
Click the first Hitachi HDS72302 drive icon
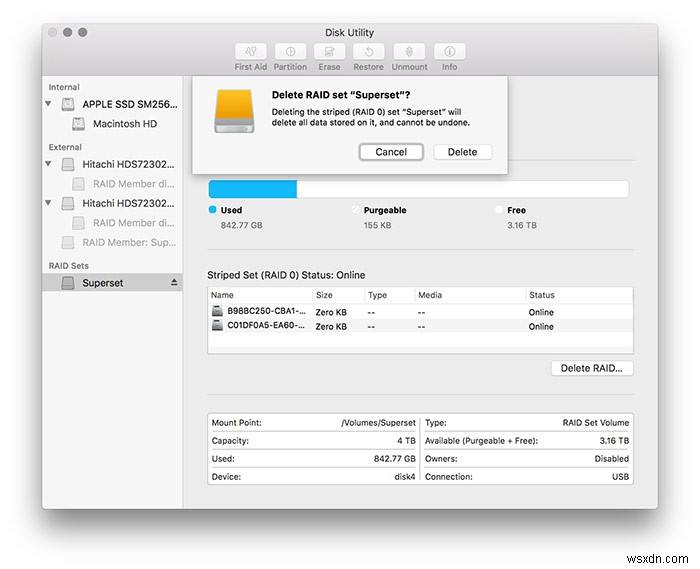[x=68, y=164]
